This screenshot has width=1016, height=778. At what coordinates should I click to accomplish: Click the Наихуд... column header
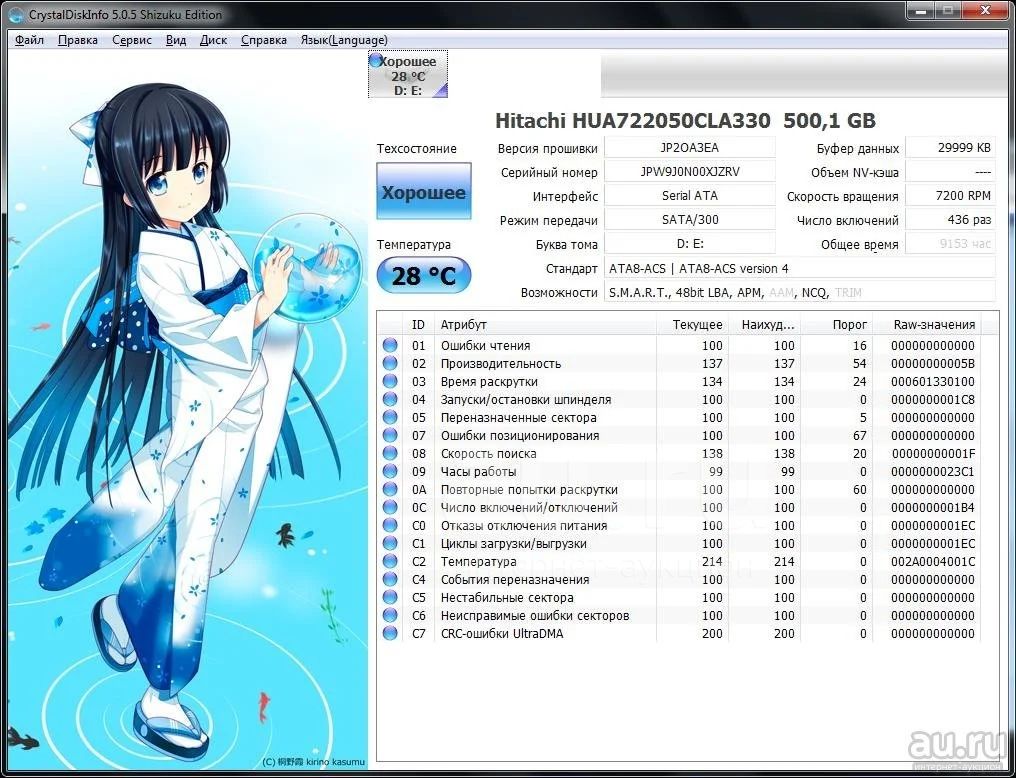click(765, 325)
